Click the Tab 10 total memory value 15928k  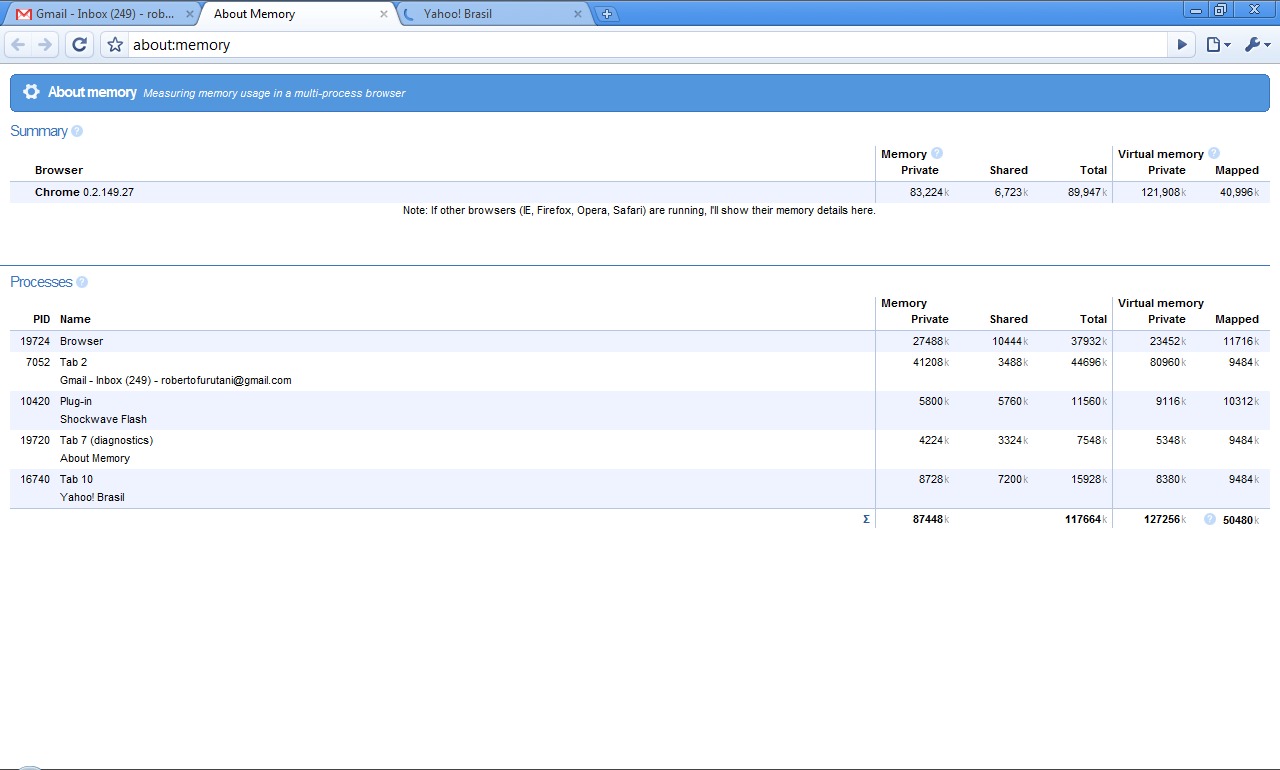click(x=1089, y=479)
